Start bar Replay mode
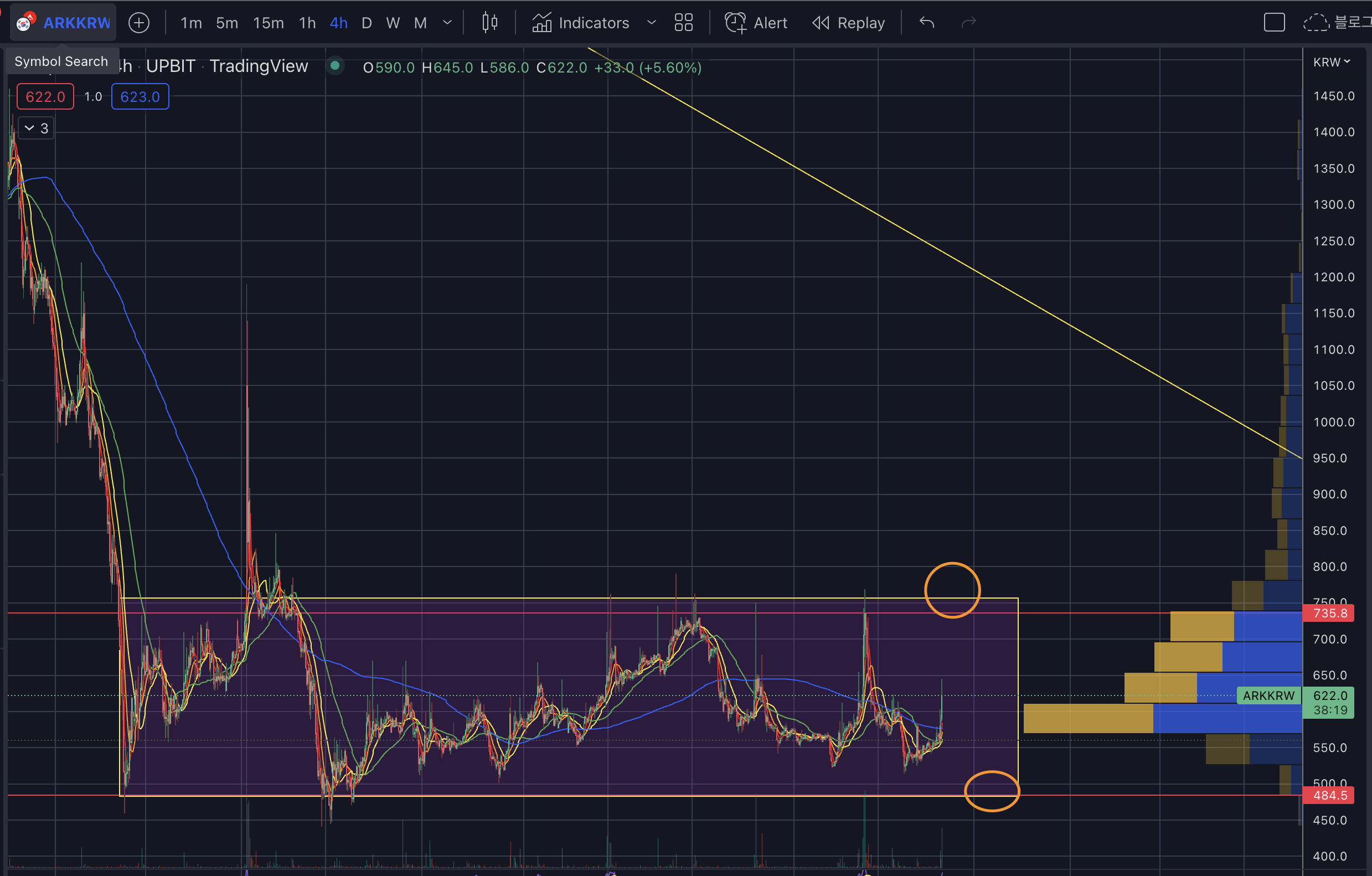The width and height of the screenshot is (1372, 876). [848, 23]
